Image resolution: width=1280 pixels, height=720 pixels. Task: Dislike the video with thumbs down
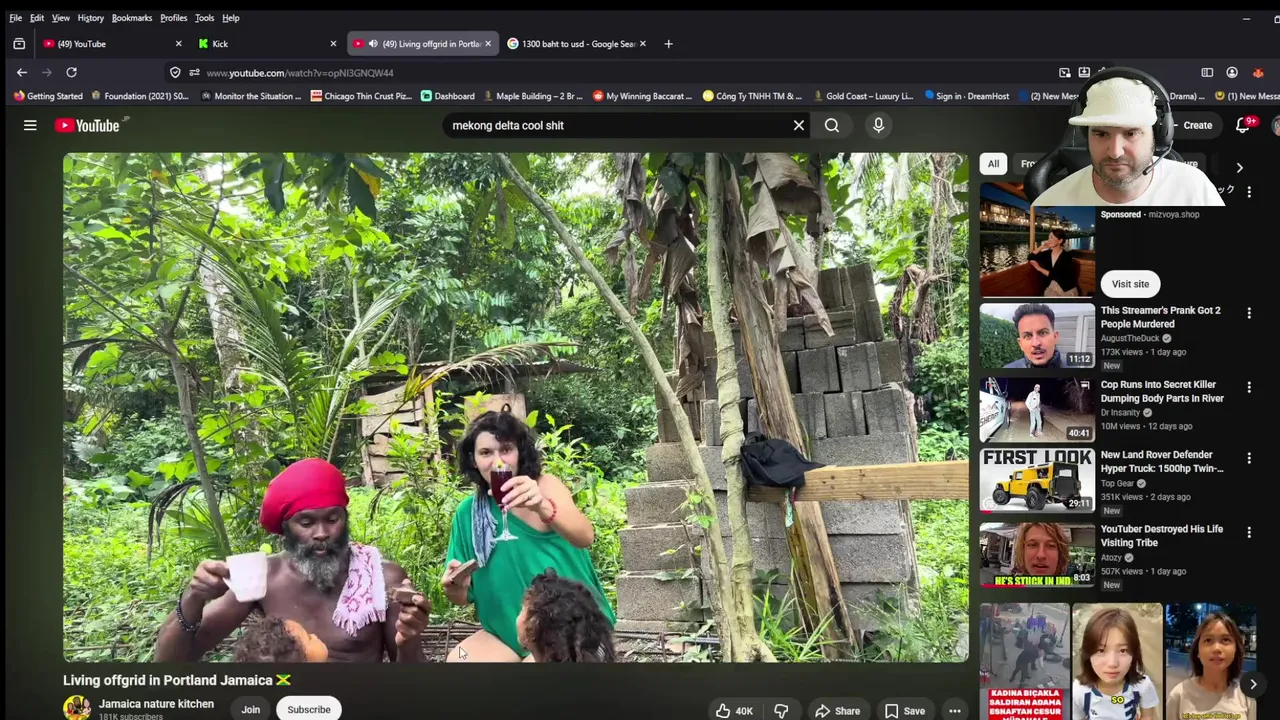pos(781,711)
